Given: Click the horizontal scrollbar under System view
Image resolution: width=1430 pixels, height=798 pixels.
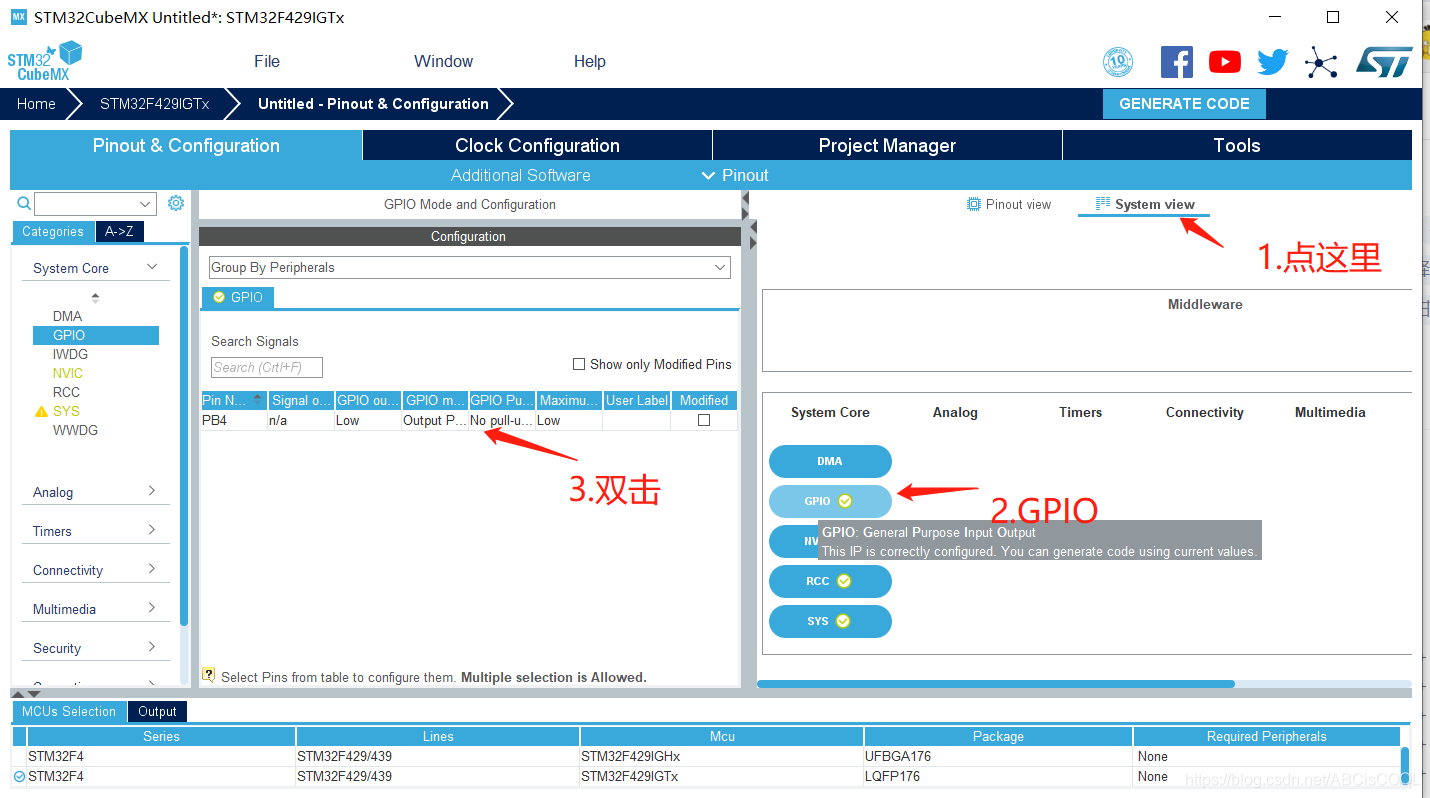Looking at the screenshot, I should point(996,684).
